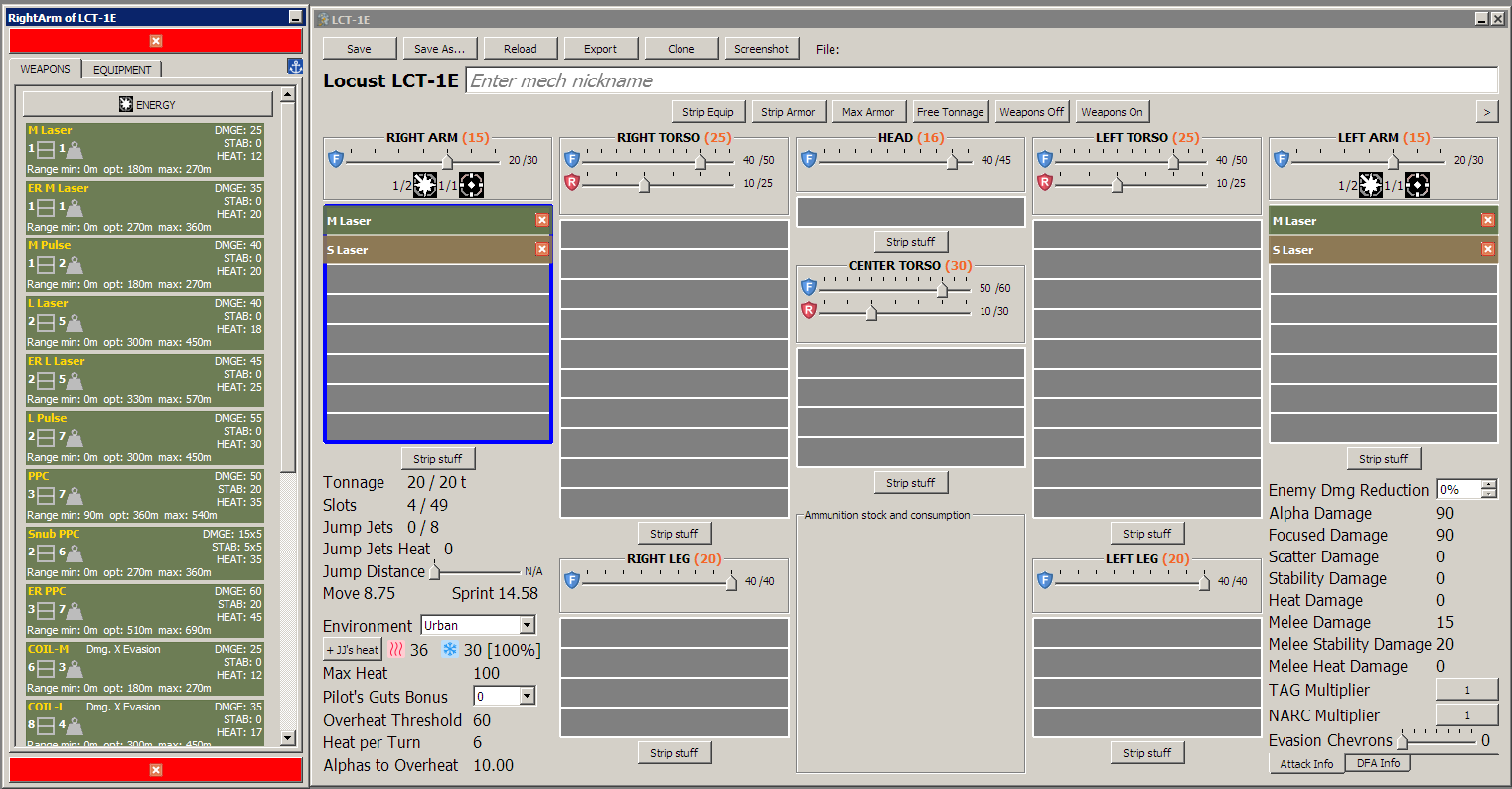Remove the S Laser from the Left Arm
The width and height of the screenshot is (1512, 789).
click(1488, 249)
